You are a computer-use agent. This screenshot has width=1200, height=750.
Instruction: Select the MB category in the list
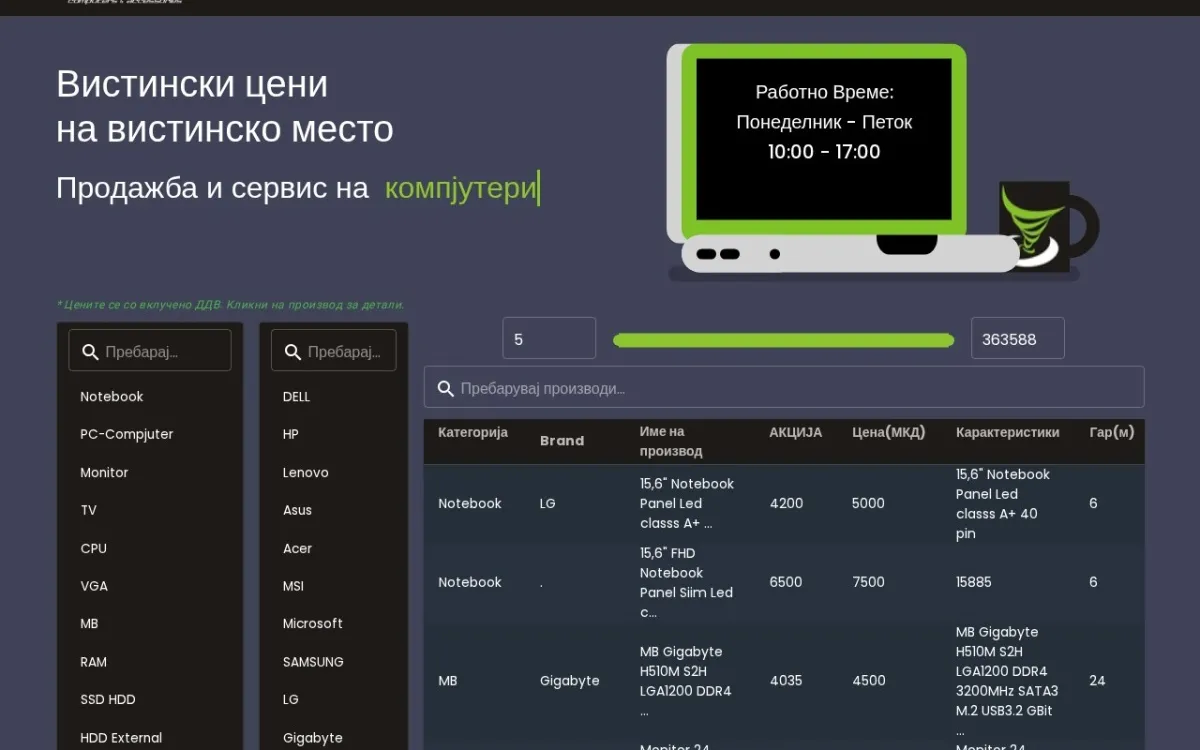tap(90, 623)
